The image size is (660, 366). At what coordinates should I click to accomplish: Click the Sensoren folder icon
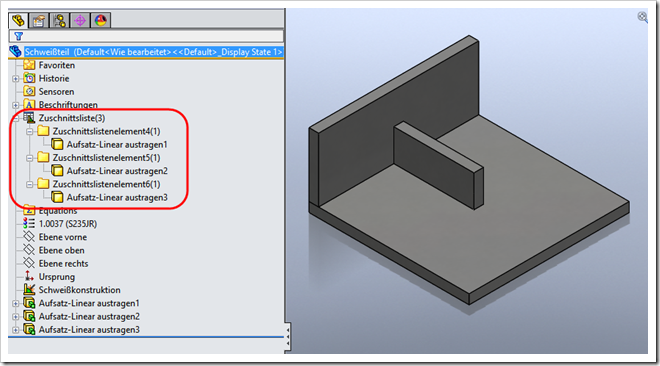[x=29, y=91]
